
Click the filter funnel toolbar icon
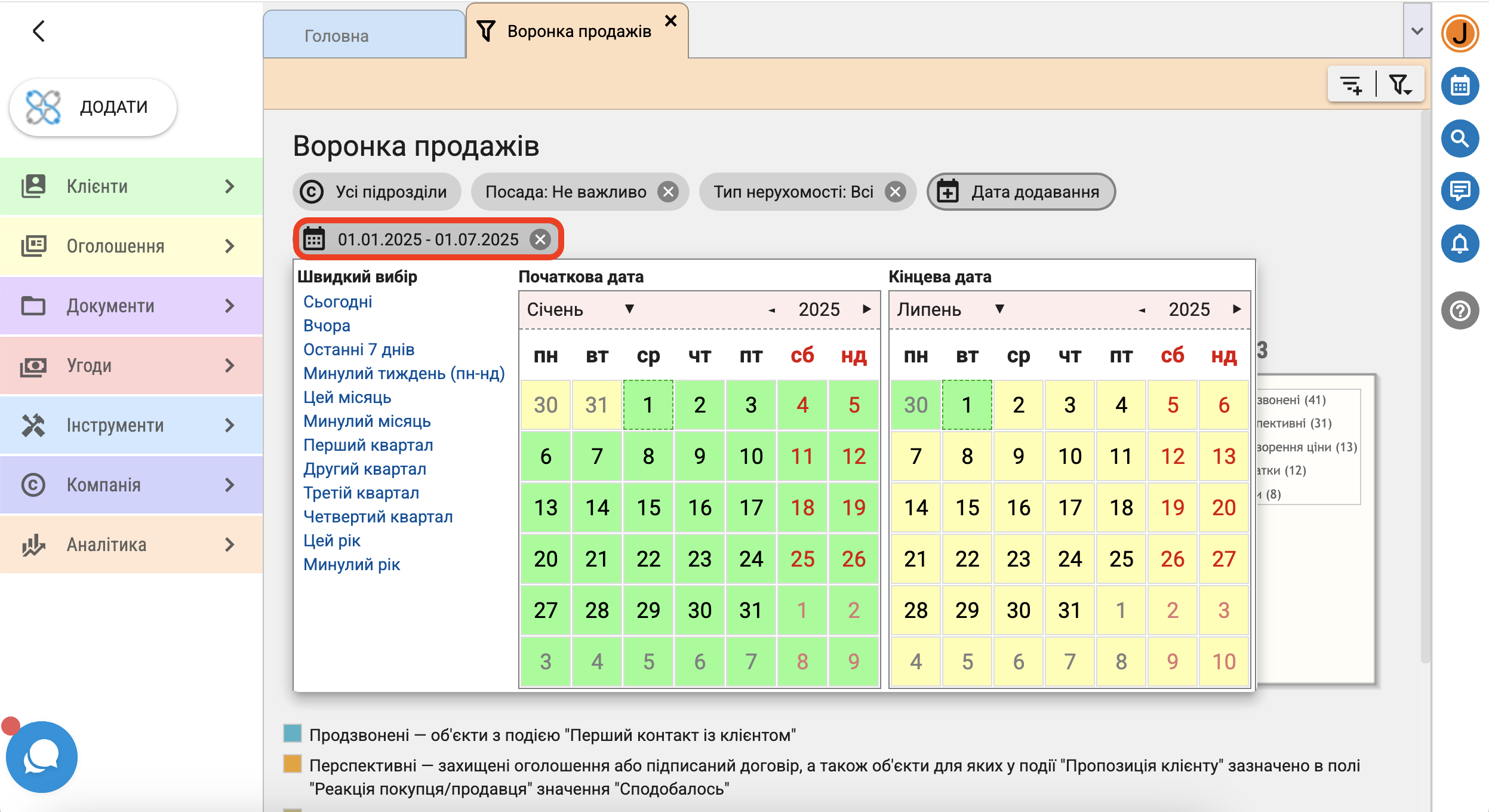(x=1399, y=85)
